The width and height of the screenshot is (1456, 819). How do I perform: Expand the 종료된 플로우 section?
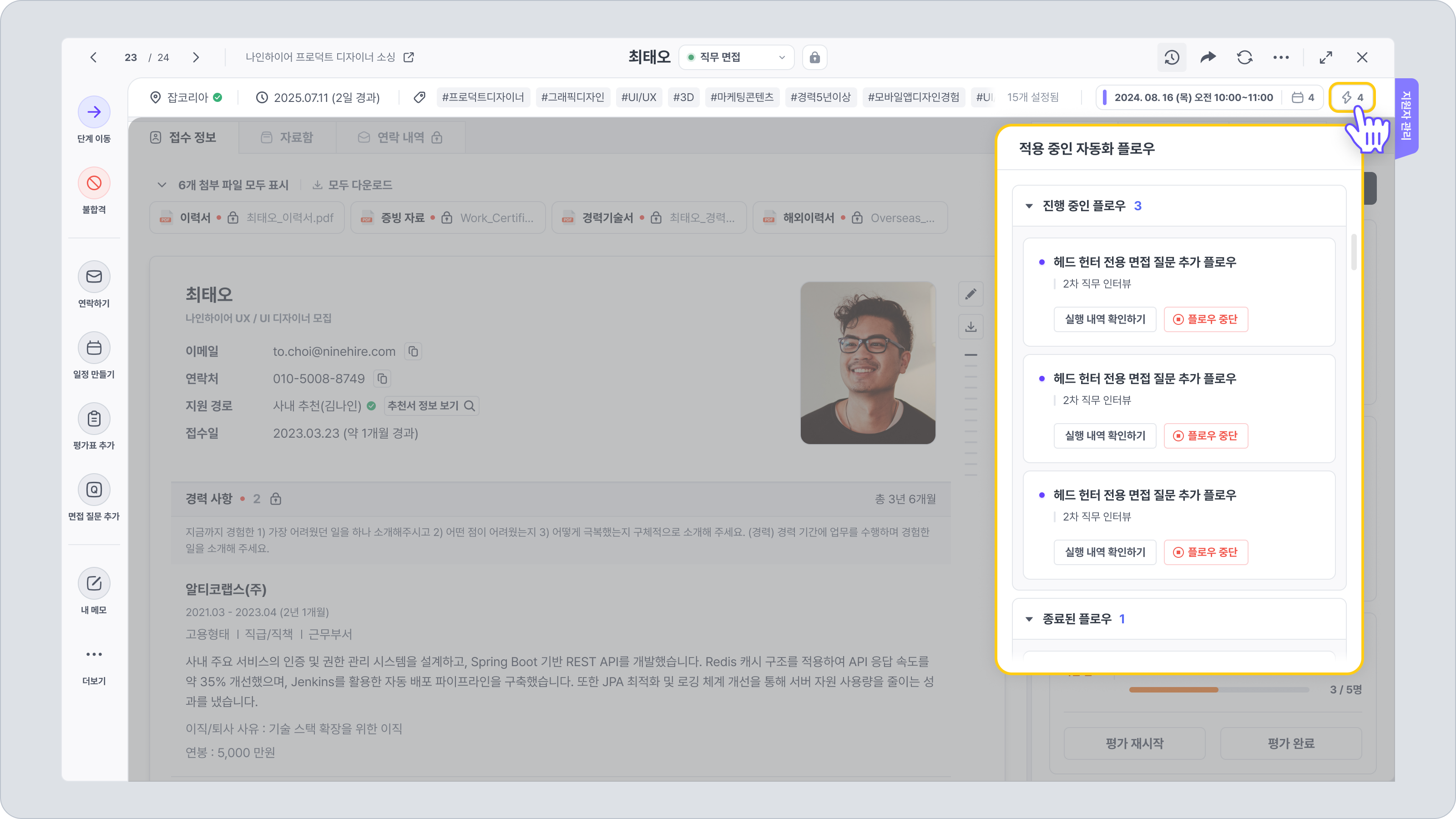point(1029,619)
